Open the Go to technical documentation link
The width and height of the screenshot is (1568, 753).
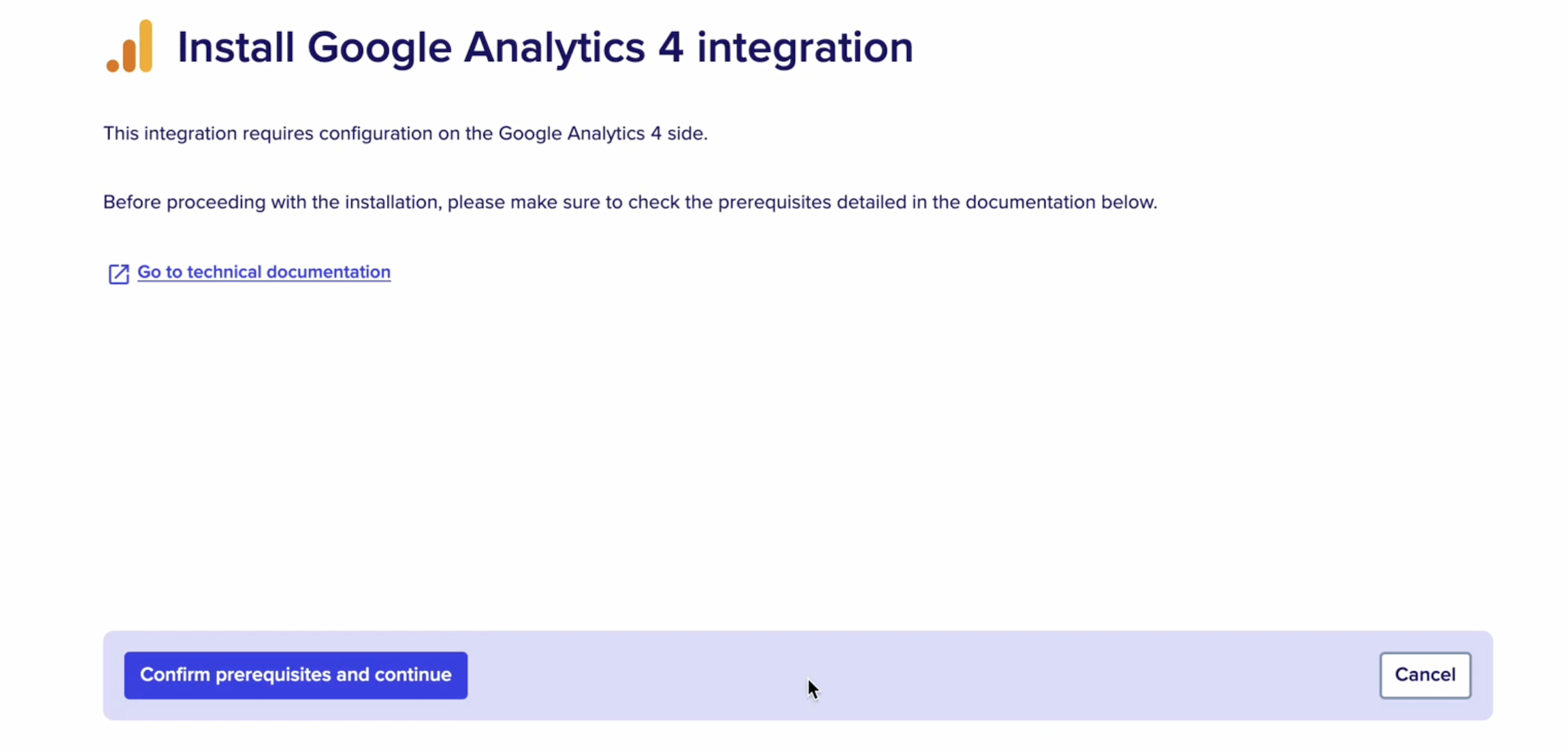pyautogui.click(x=264, y=272)
